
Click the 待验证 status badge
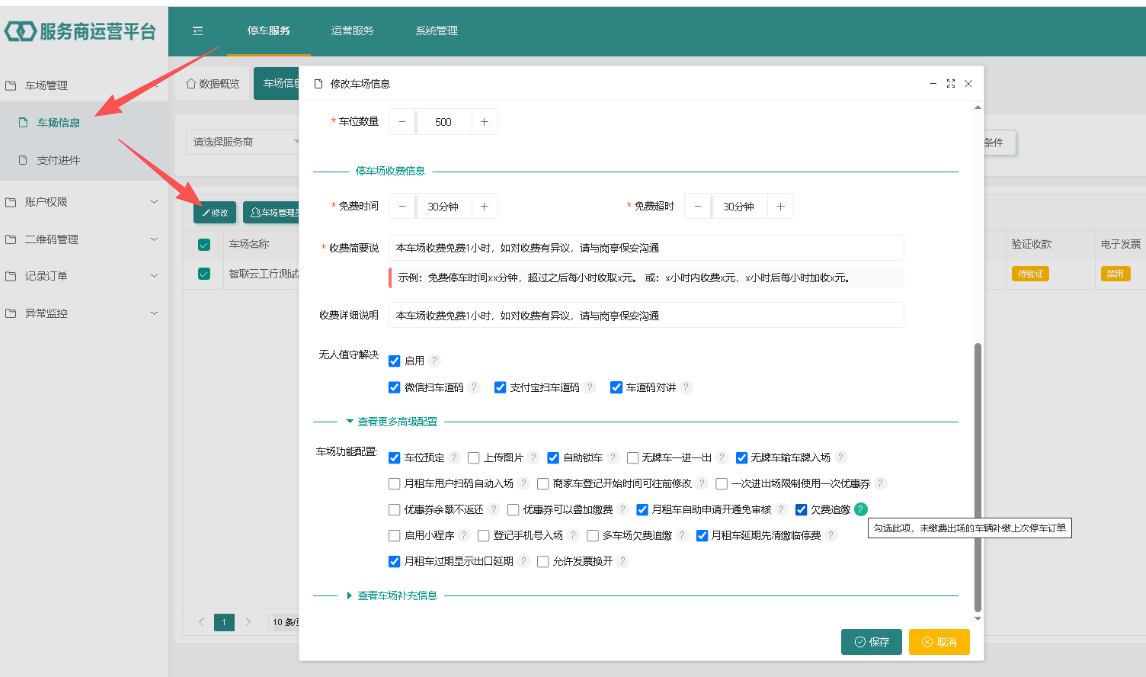coord(1031,274)
